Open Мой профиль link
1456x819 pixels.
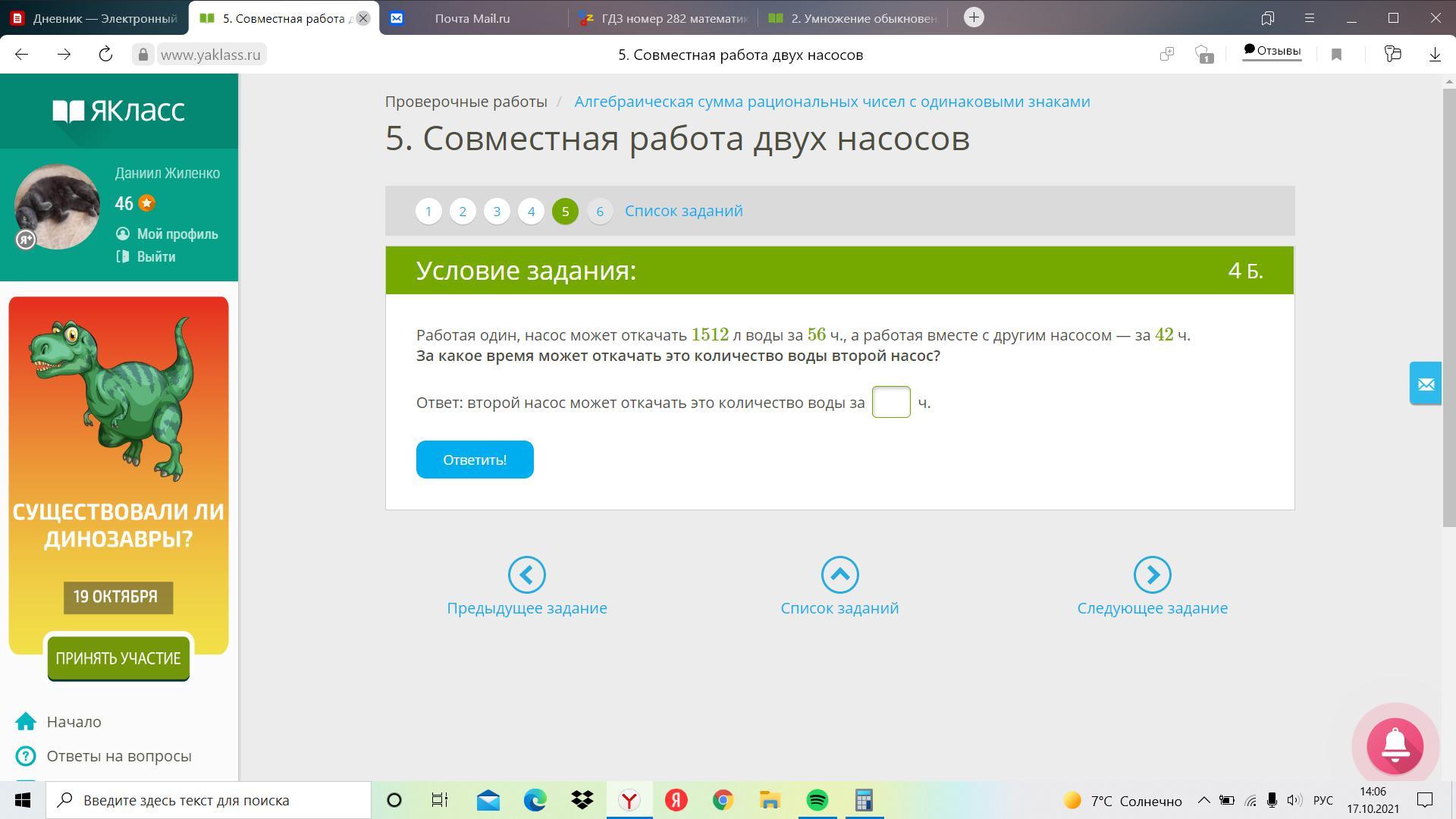[177, 234]
